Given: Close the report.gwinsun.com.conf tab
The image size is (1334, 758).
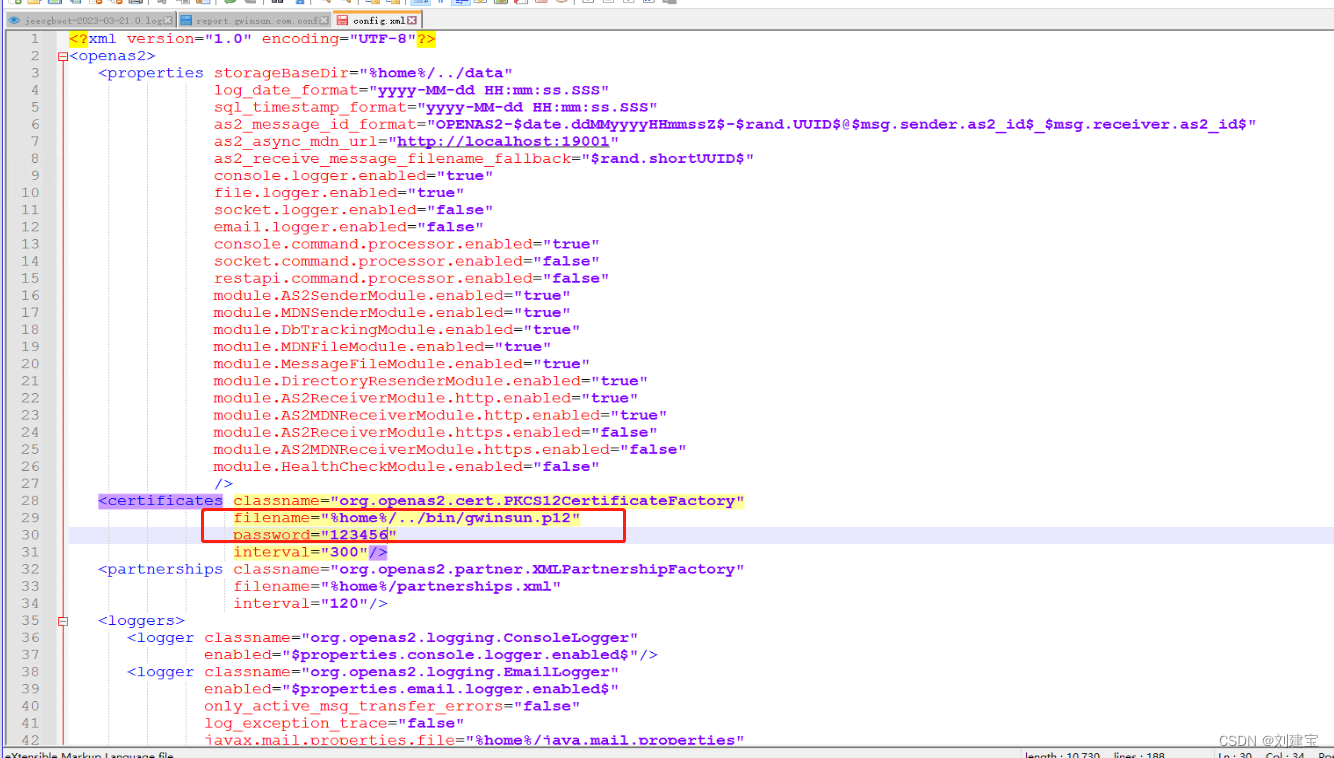Looking at the screenshot, I should pyautogui.click(x=323, y=20).
